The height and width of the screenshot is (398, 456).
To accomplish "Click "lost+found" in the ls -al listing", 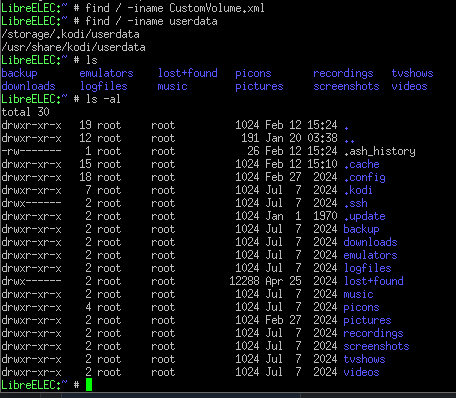I will (x=374, y=281).
